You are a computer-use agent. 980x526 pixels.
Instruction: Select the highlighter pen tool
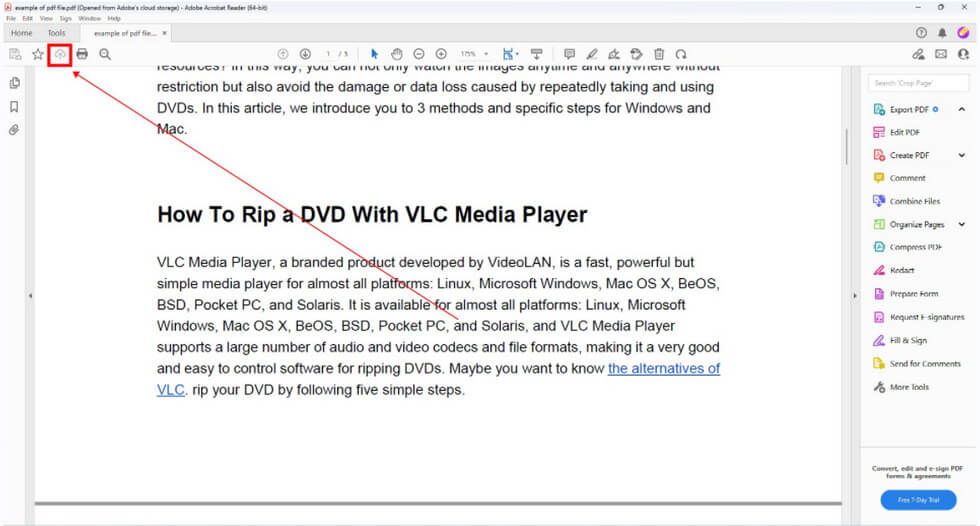(x=592, y=54)
